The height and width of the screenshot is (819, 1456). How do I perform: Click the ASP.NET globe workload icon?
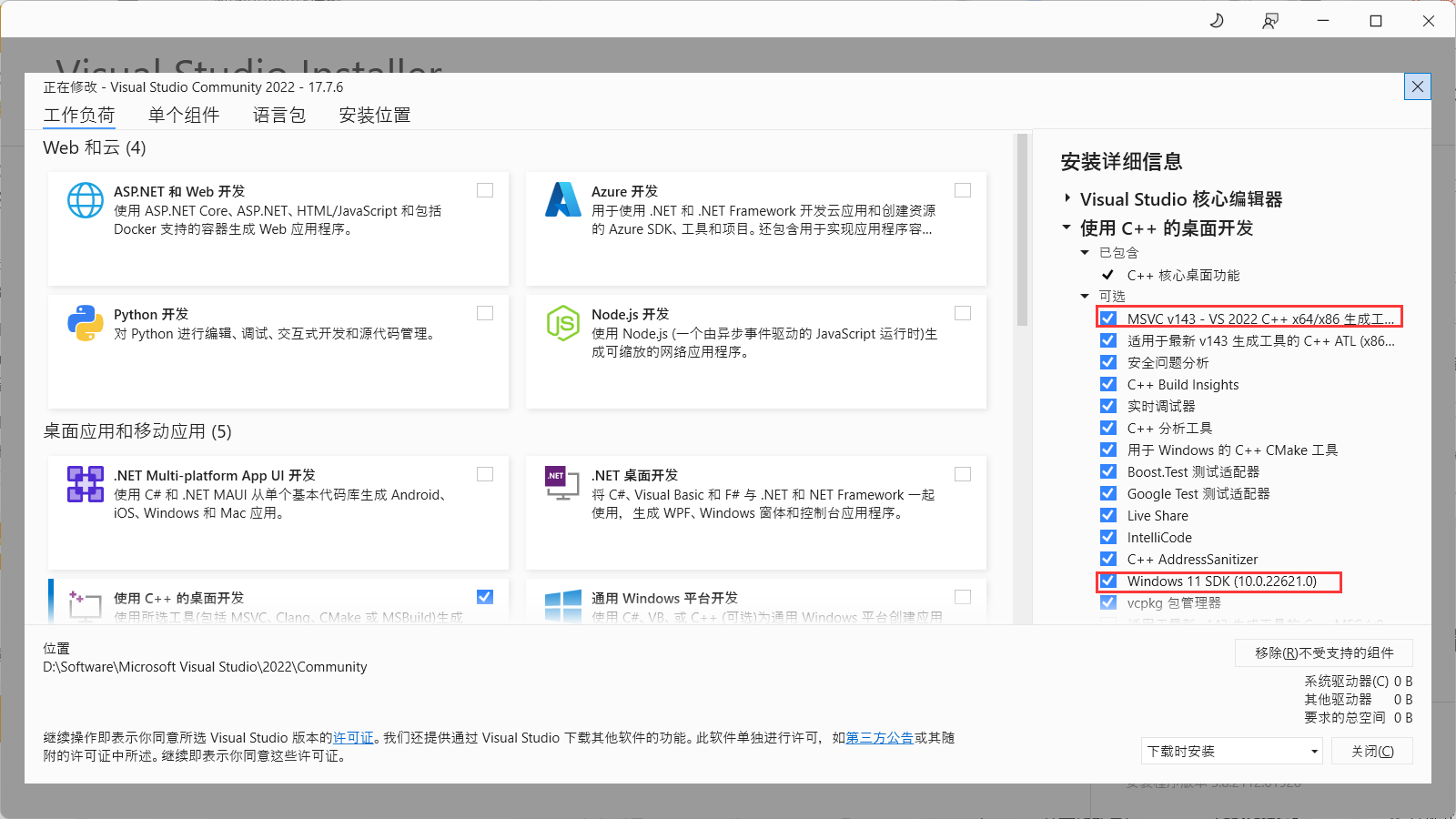click(86, 200)
